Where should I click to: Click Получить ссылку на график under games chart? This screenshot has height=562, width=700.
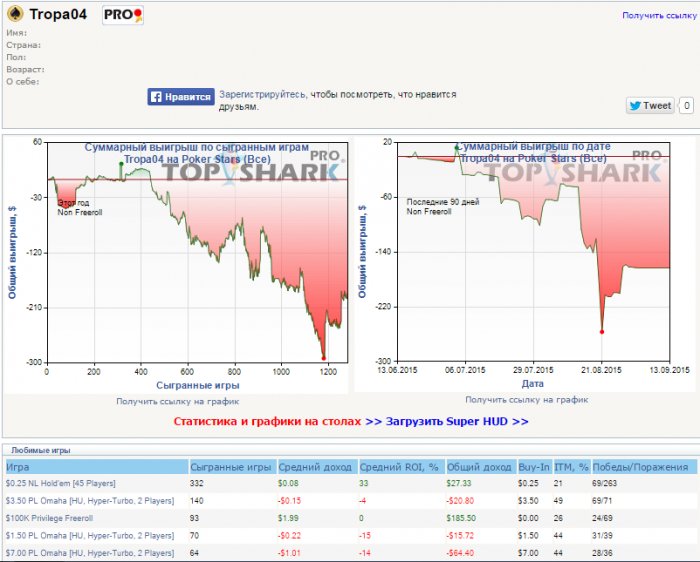coord(178,401)
